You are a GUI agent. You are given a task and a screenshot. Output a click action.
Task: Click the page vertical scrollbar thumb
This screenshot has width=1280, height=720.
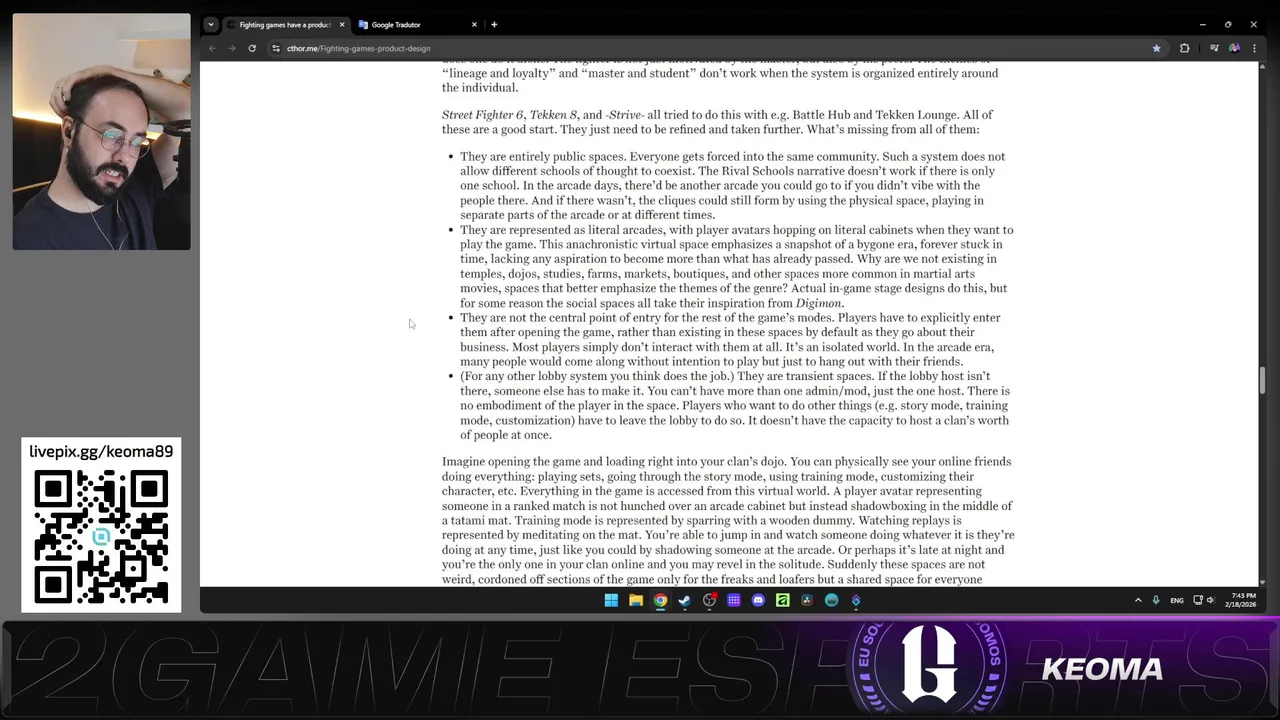coord(1263,380)
